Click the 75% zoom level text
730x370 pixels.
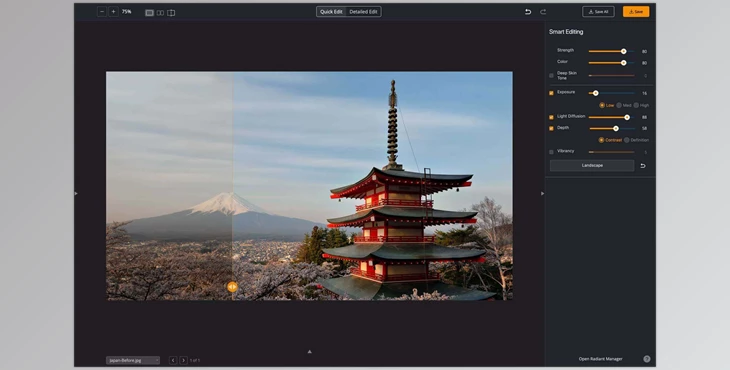[x=127, y=12]
